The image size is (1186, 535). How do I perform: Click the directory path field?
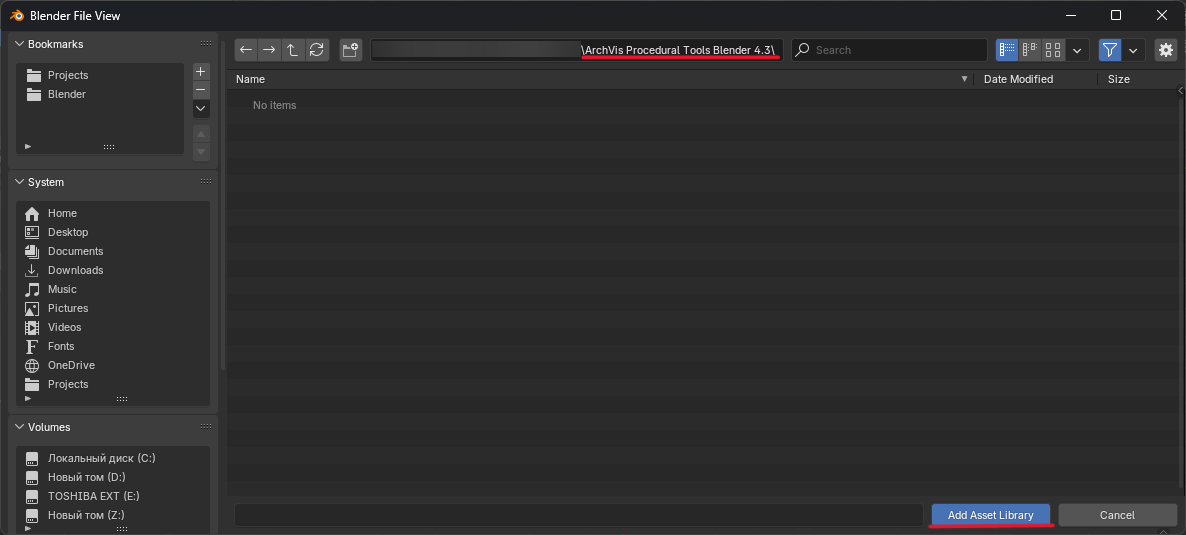tap(577, 50)
